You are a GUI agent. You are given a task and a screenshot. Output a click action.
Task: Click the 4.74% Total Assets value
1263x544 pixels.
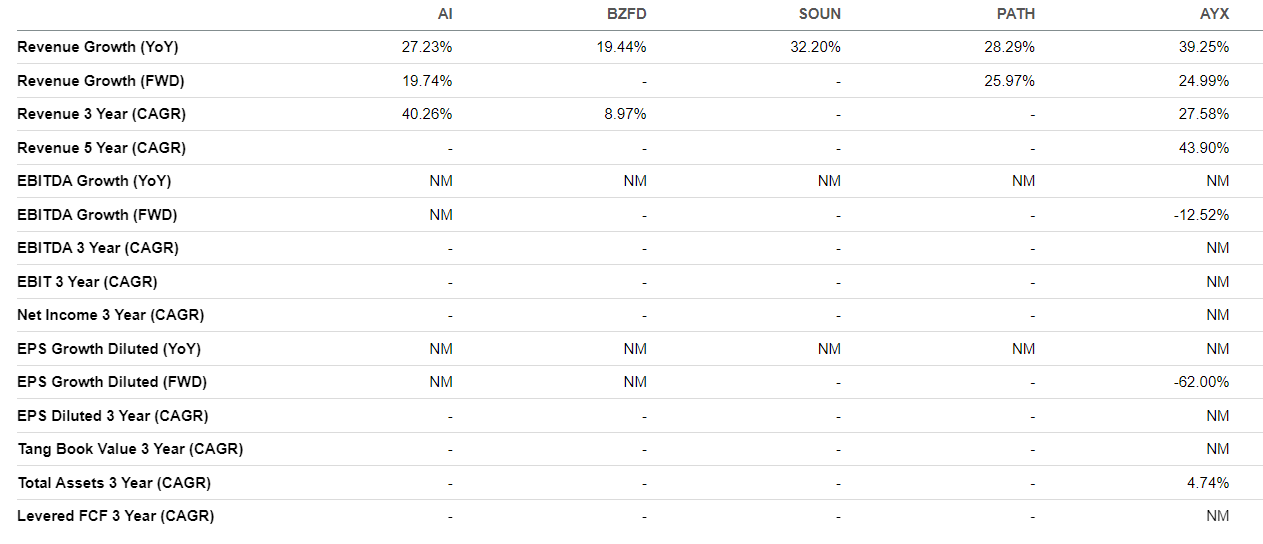coord(1208,483)
